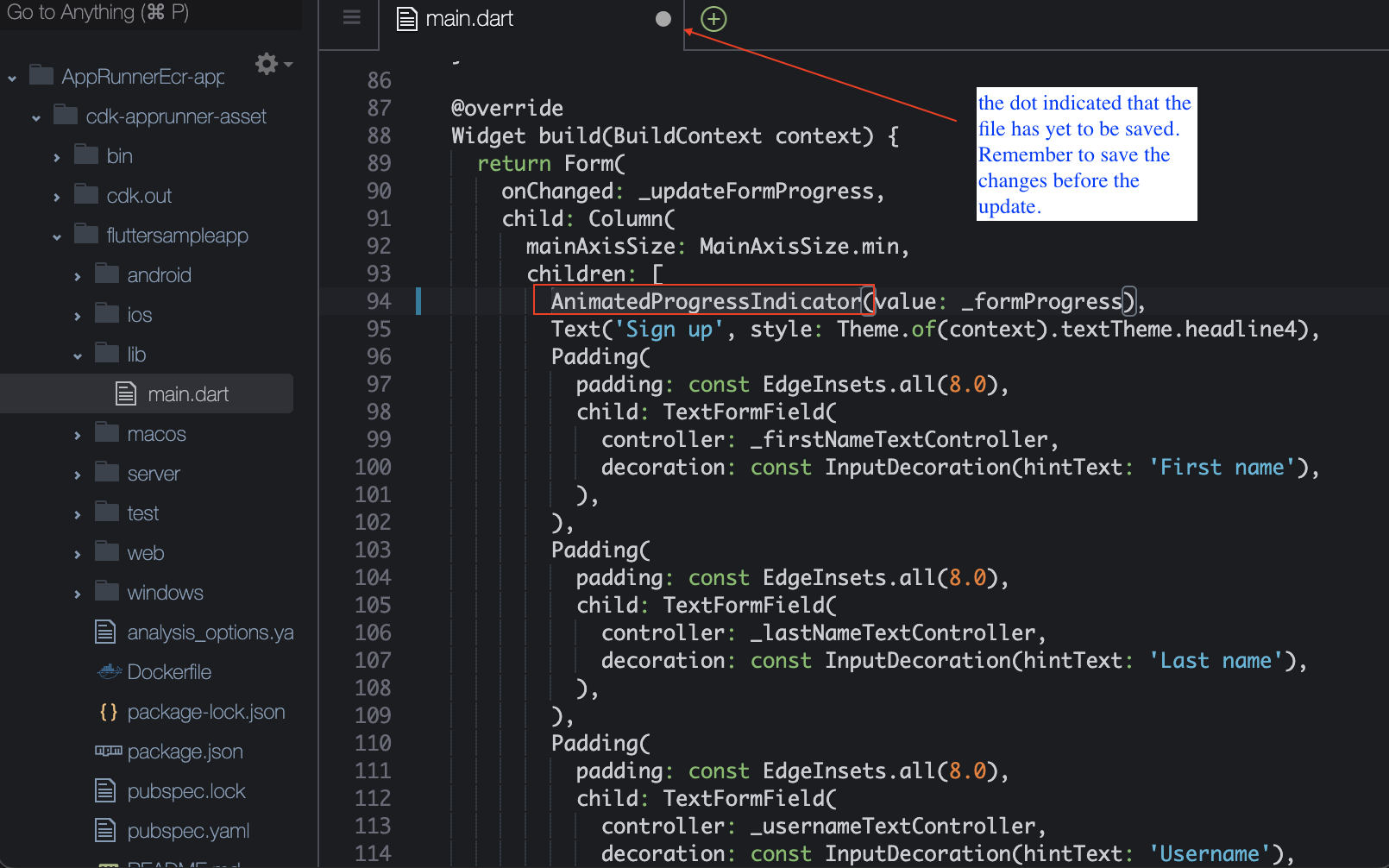Click the macos folder icon

tap(107, 432)
